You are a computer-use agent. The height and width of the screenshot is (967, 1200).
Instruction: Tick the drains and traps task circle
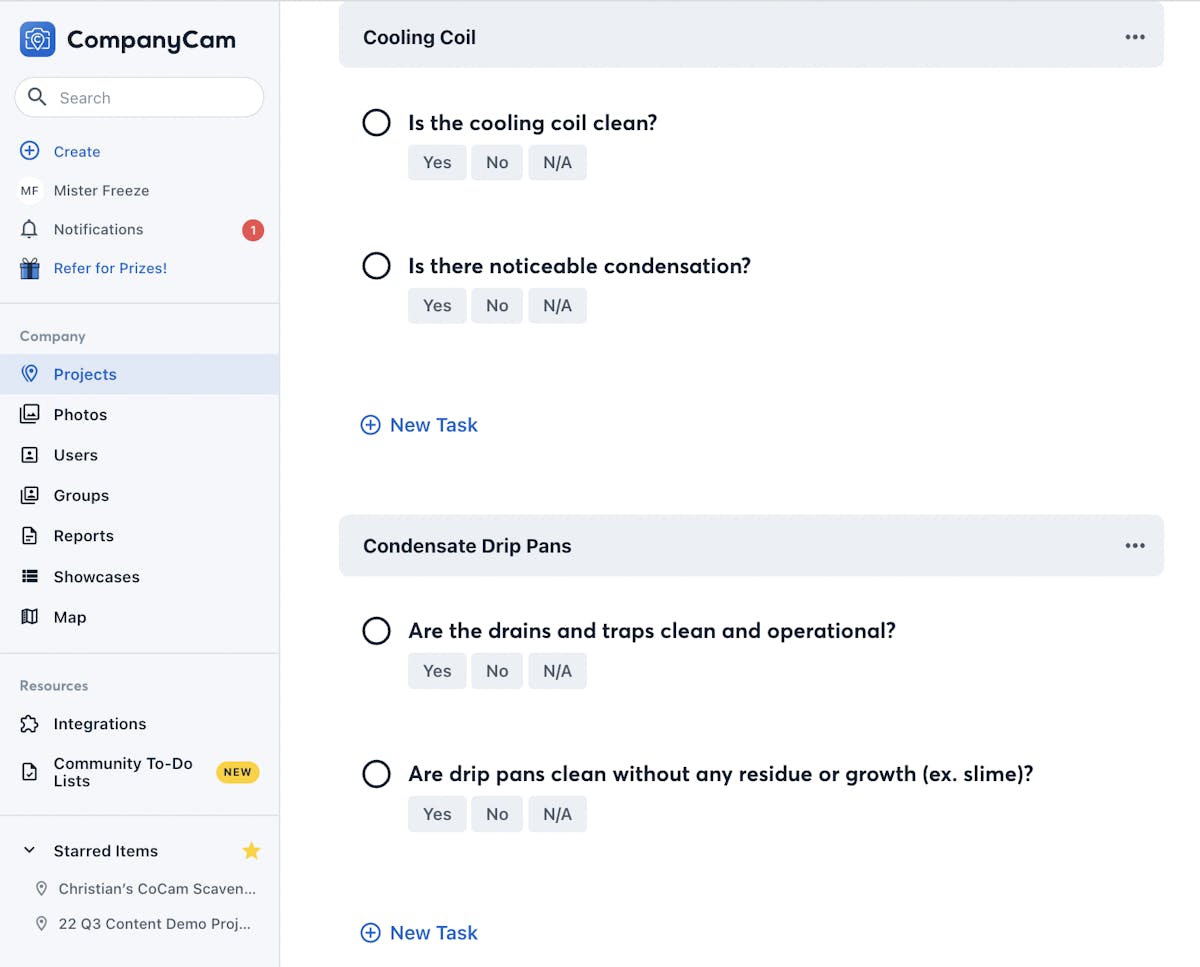376,631
